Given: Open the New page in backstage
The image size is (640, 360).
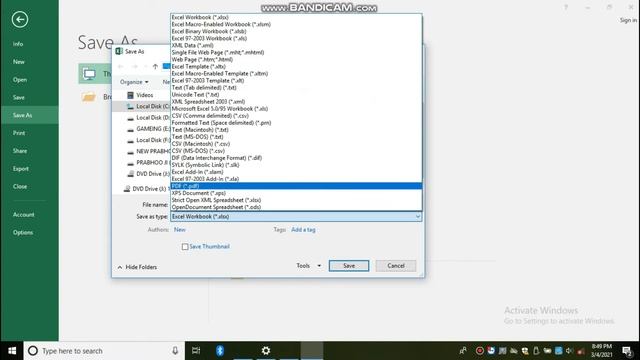Looking at the screenshot, I should (x=18, y=62).
